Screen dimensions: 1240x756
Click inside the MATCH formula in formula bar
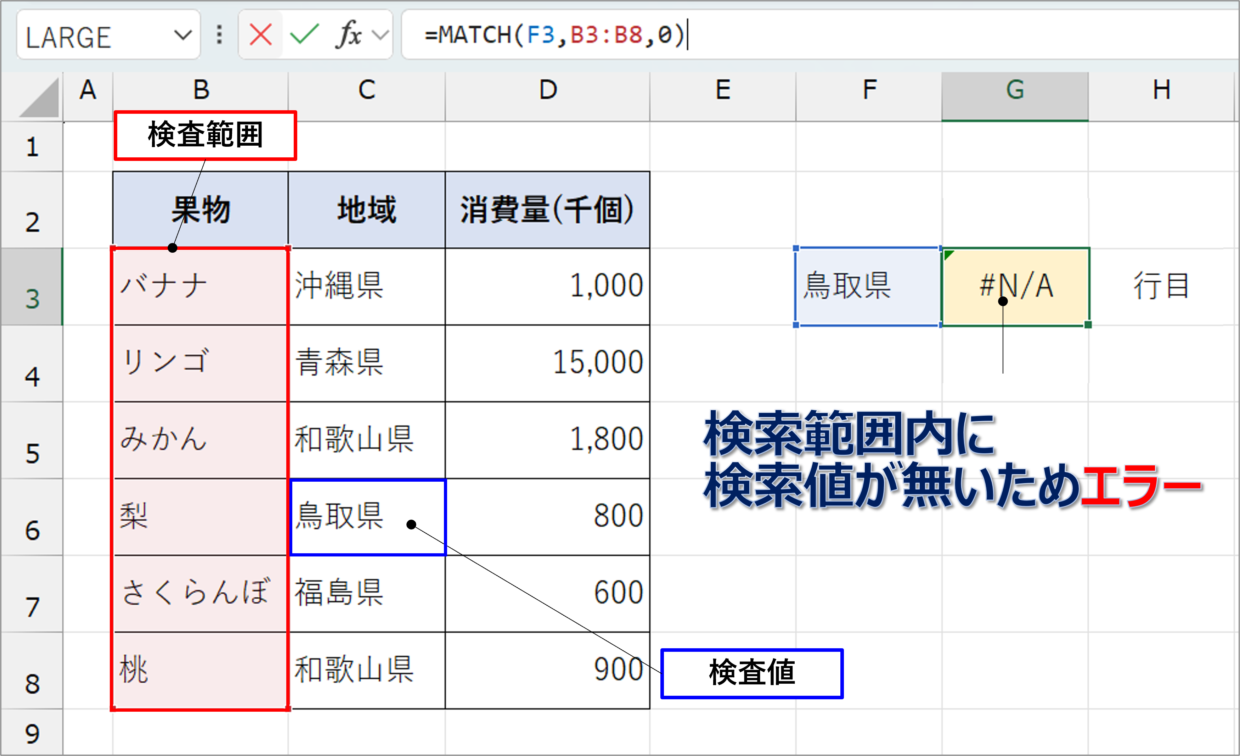coord(555,36)
